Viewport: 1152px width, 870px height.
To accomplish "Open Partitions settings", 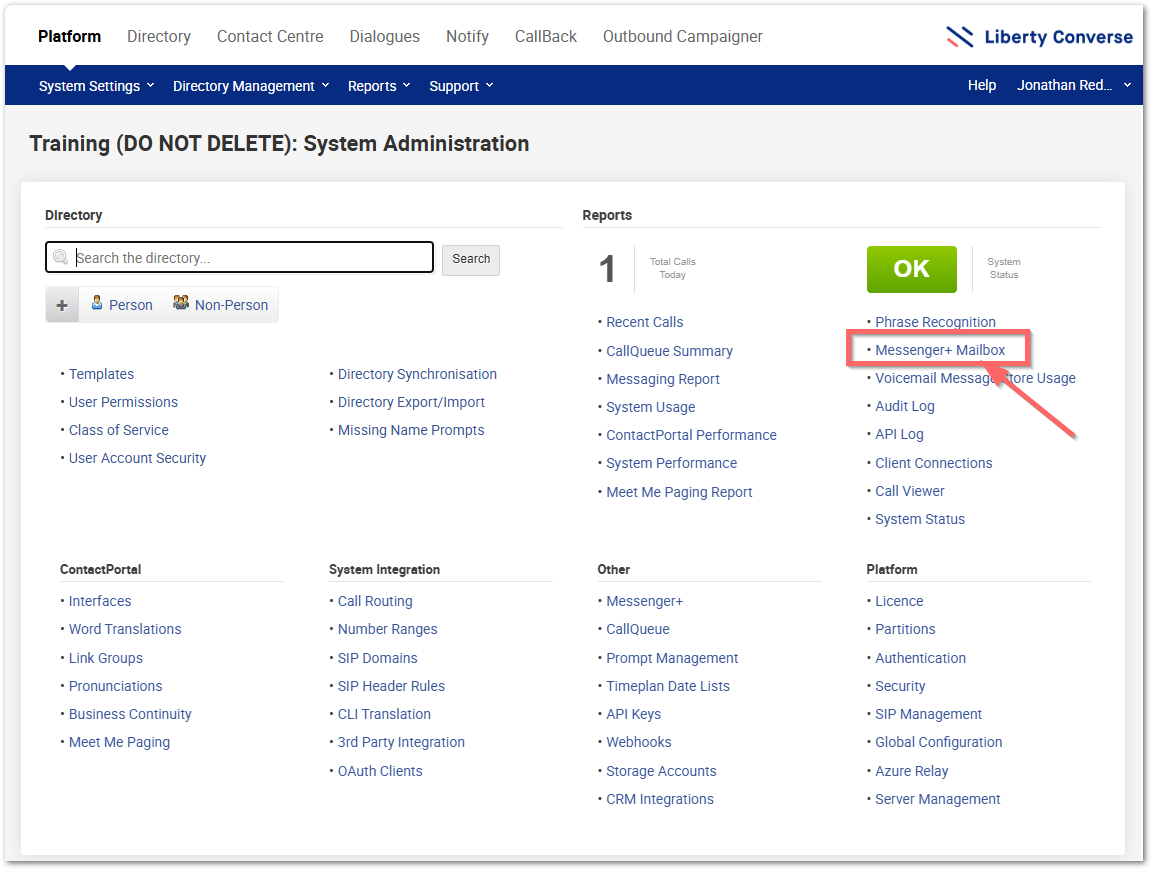I will point(905,629).
